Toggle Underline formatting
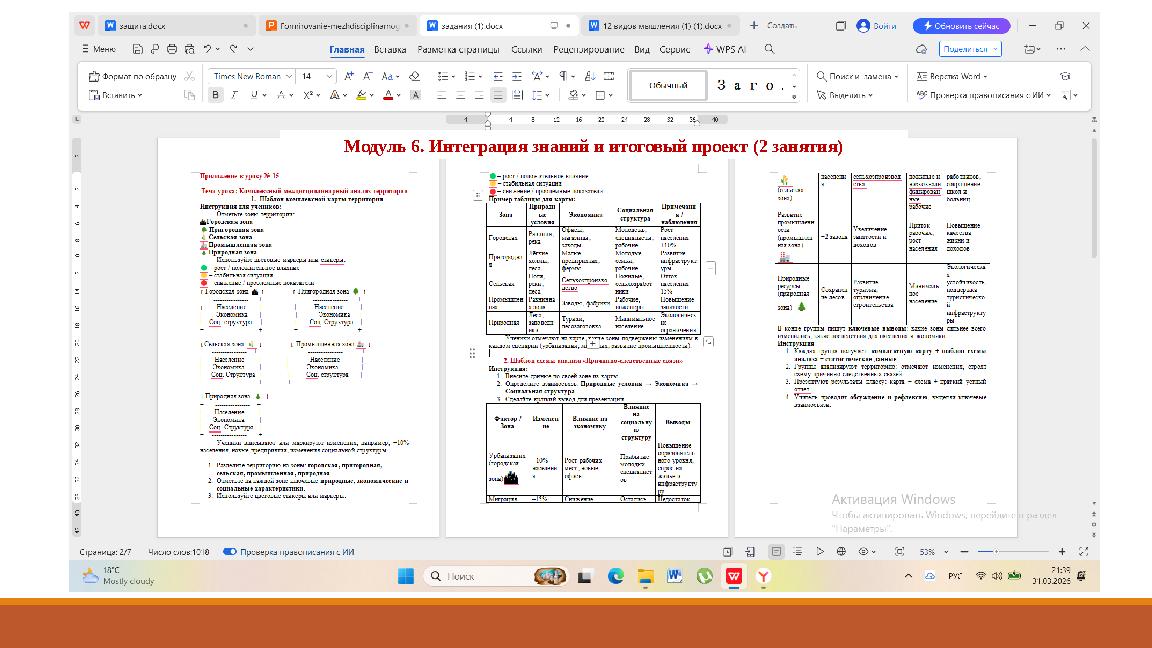 [254, 95]
